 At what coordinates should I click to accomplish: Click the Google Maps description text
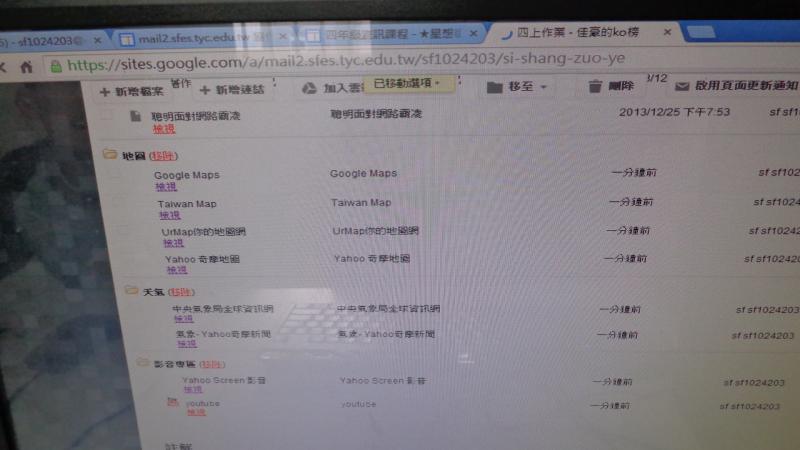[x=363, y=173]
